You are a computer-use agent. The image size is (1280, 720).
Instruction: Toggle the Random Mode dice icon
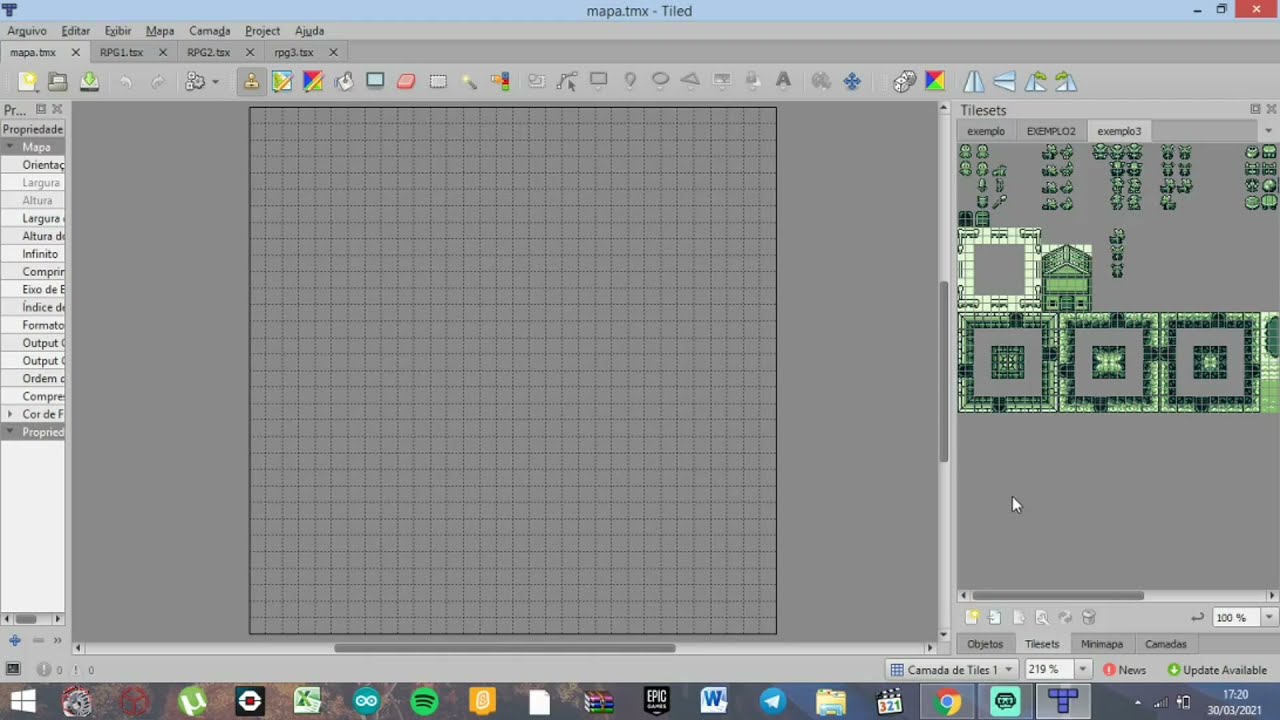904,82
